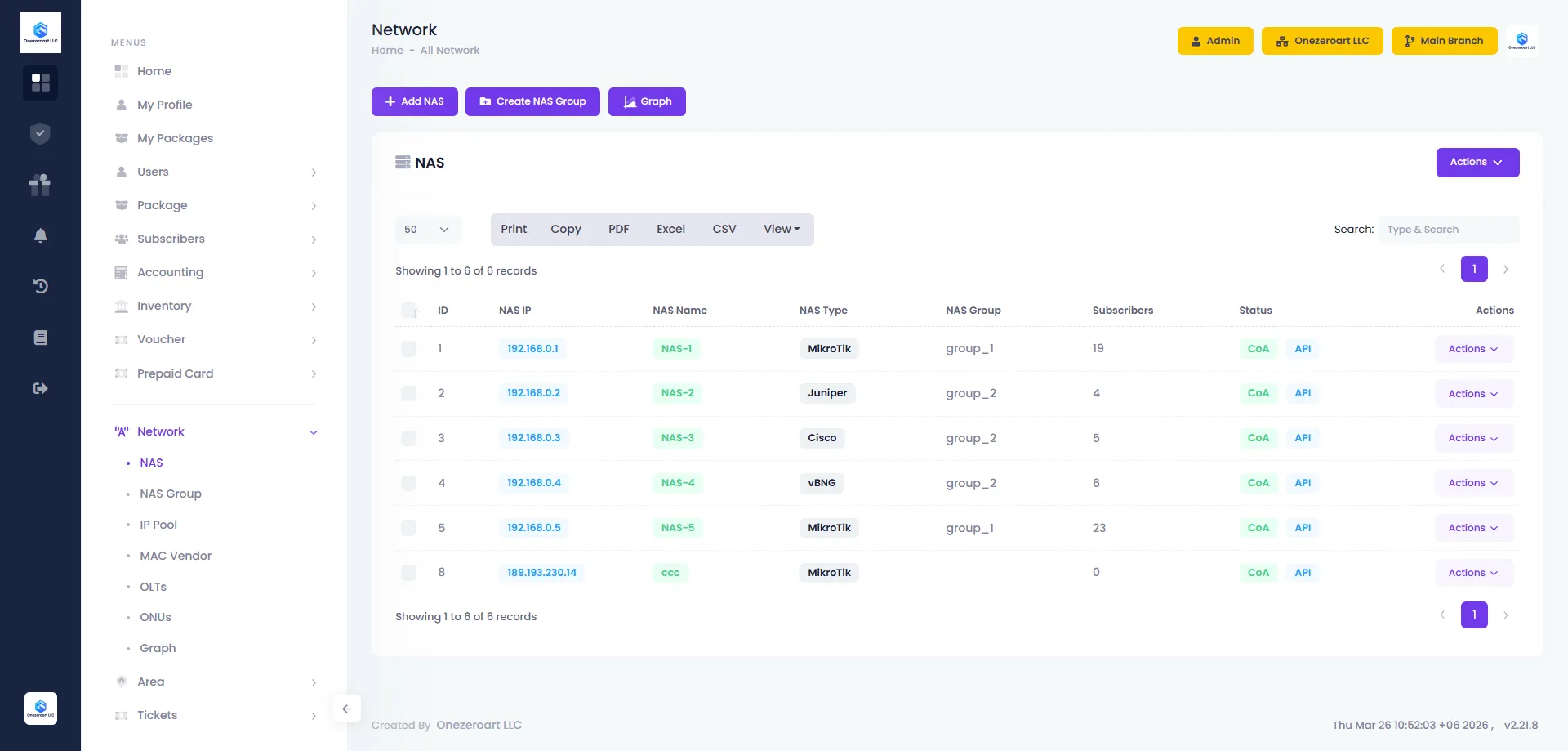Screen dimensions: 1568x751
Task: Click the user avatar logo at top right
Action: point(1521,41)
